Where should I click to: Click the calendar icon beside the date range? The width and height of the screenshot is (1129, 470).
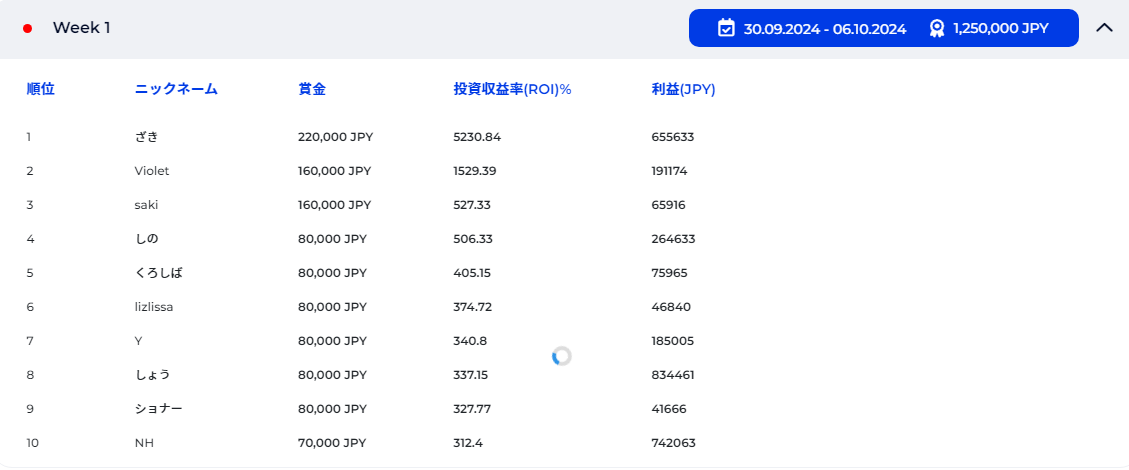pyautogui.click(x=727, y=28)
